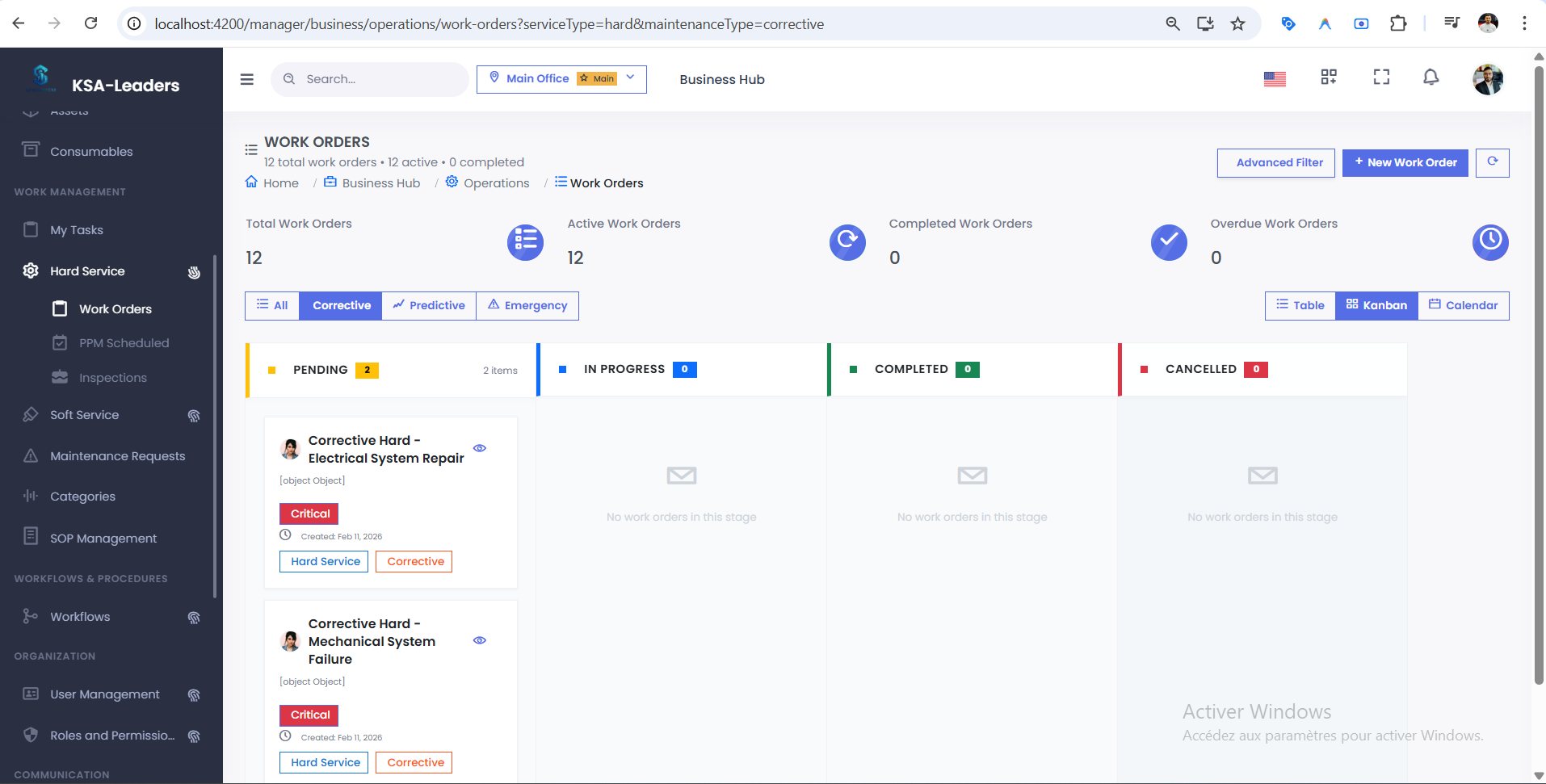Image resolution: width=1546 pixels, height=784 pixels.
Task: Open Business Hub from the breadcrumb
Action: click(380, 182)
